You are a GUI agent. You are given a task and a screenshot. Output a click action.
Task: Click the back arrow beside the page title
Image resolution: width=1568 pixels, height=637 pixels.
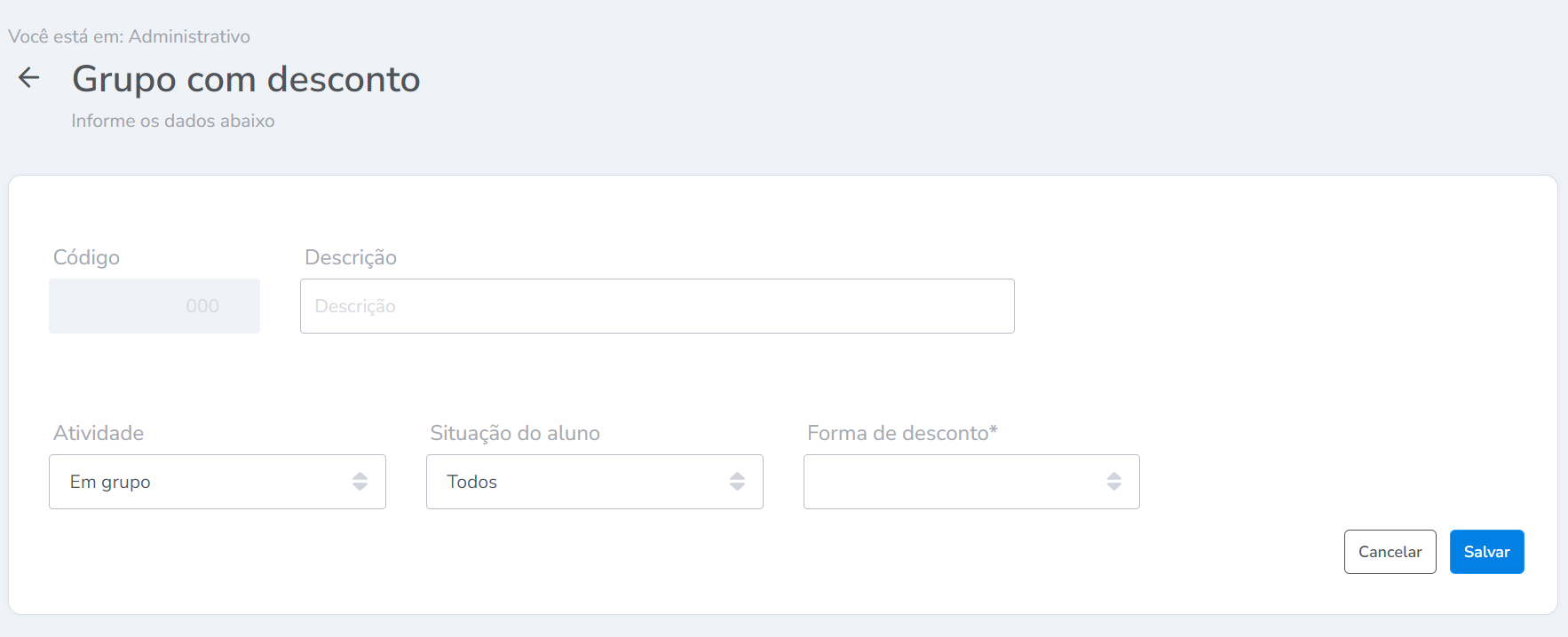click(x=29, y=78)
